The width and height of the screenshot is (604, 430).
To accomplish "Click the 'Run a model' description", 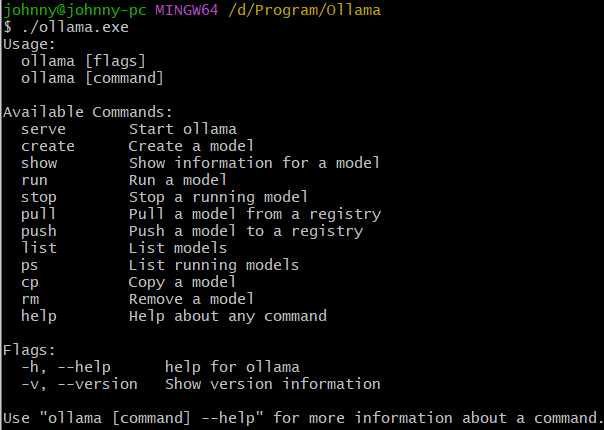I will [178, 180].
